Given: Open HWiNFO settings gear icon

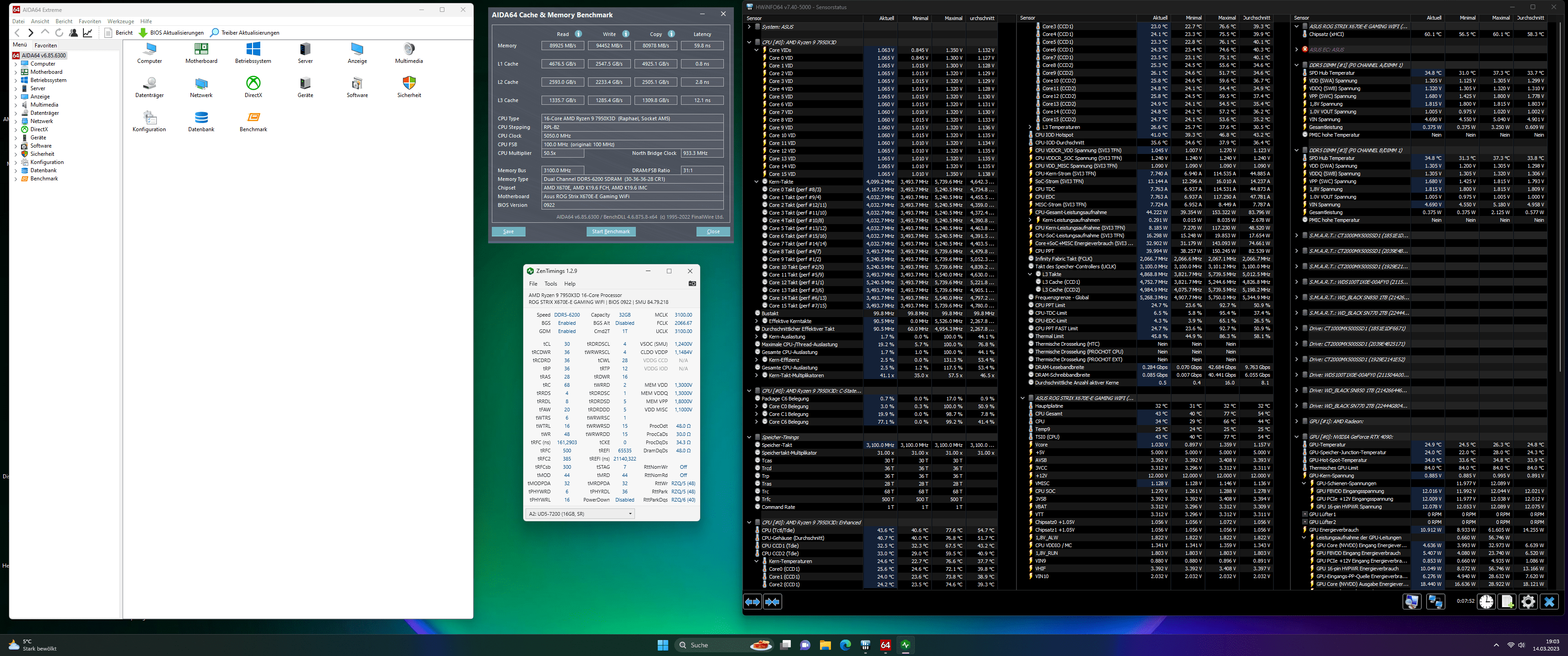Looking at the screenshot, I should (x=1528, y=602).
